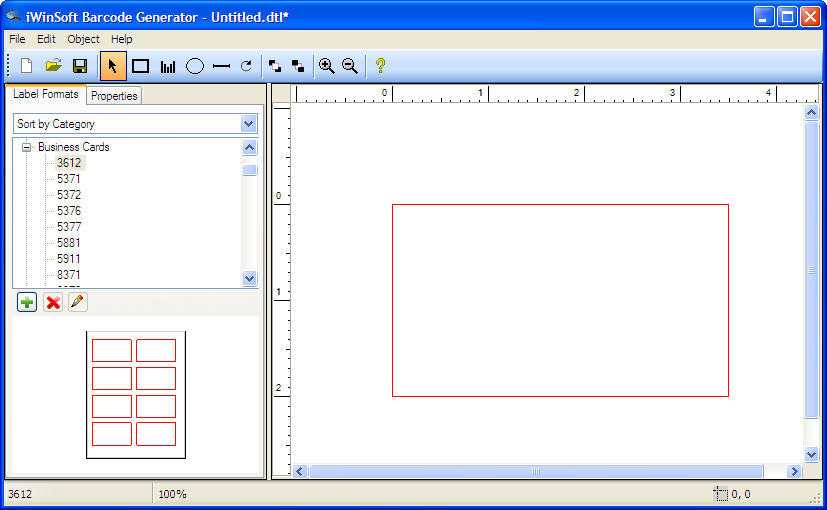Click format list scroll down arrow

249,278
